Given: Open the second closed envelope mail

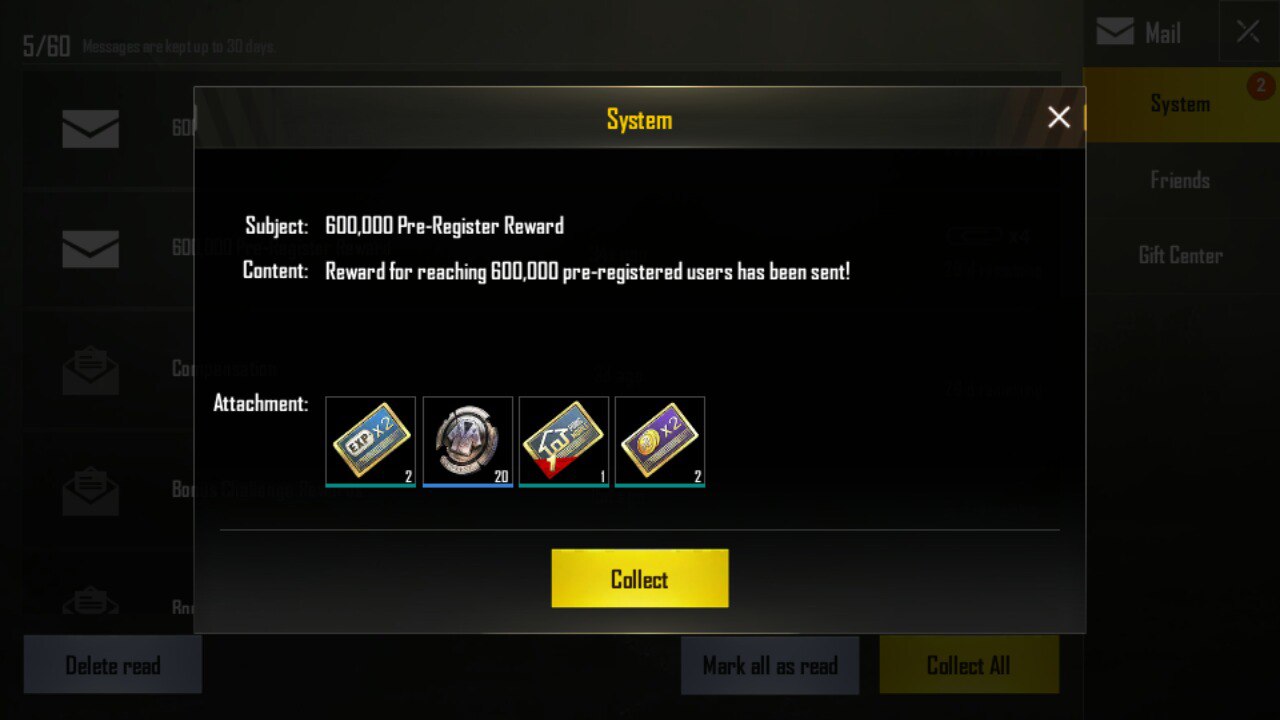Looking at the screenshot, I should point(91,249).
